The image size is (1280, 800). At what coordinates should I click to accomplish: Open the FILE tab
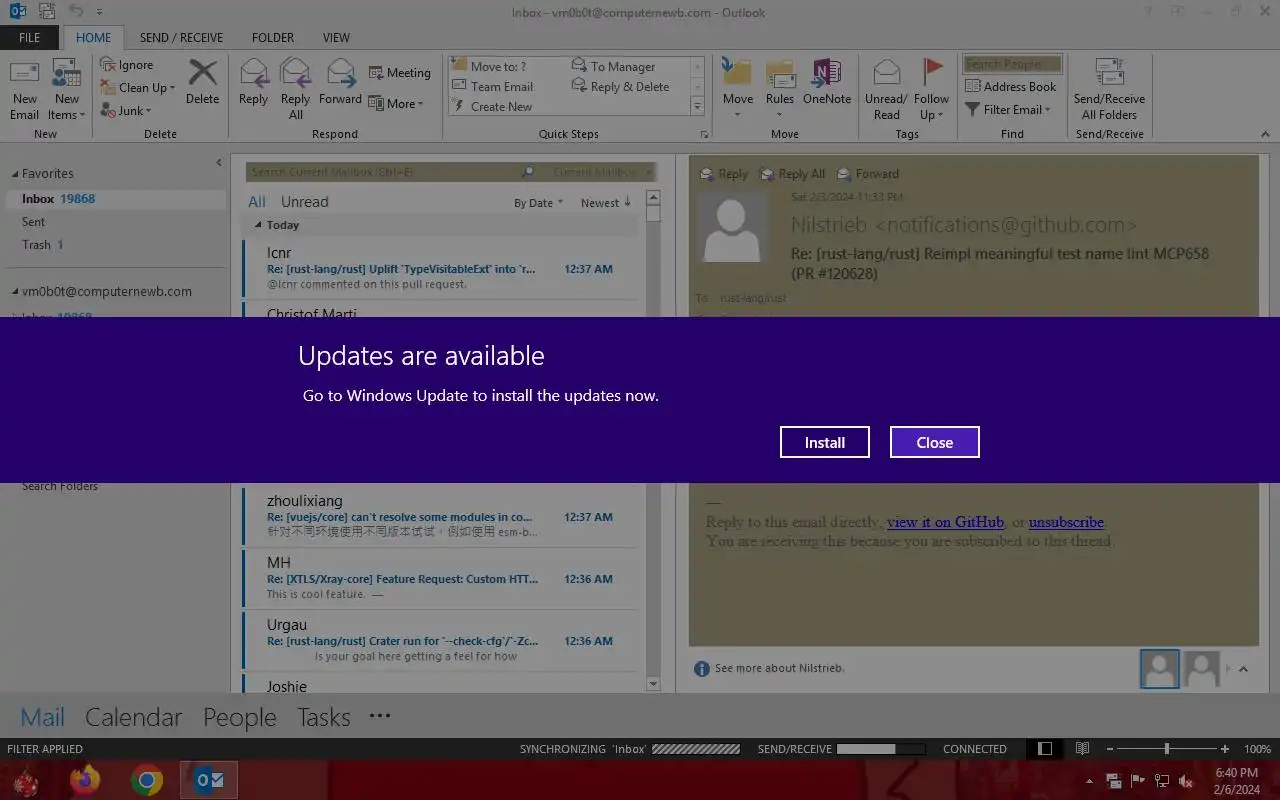click(30, 38)
